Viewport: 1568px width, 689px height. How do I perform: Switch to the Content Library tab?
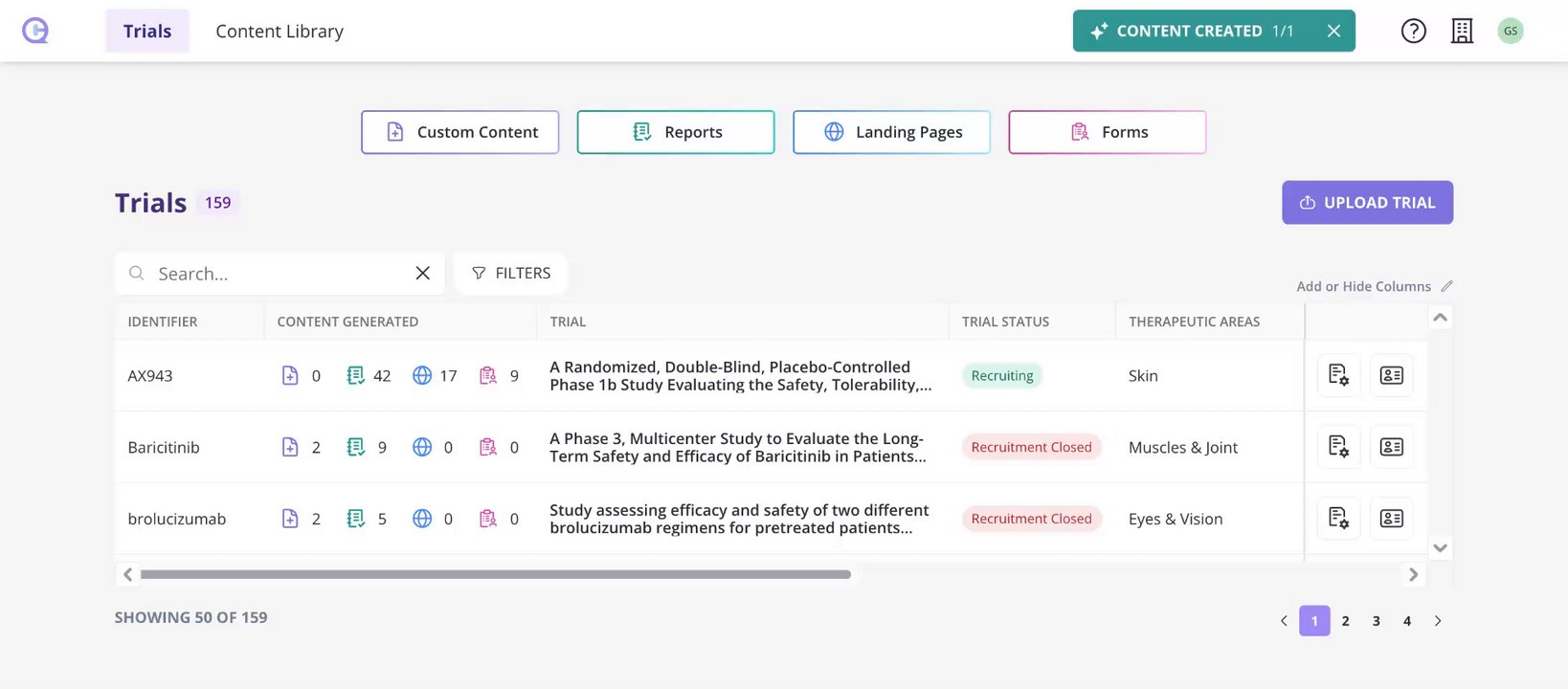pyautogui.click(x=280, y=31)
